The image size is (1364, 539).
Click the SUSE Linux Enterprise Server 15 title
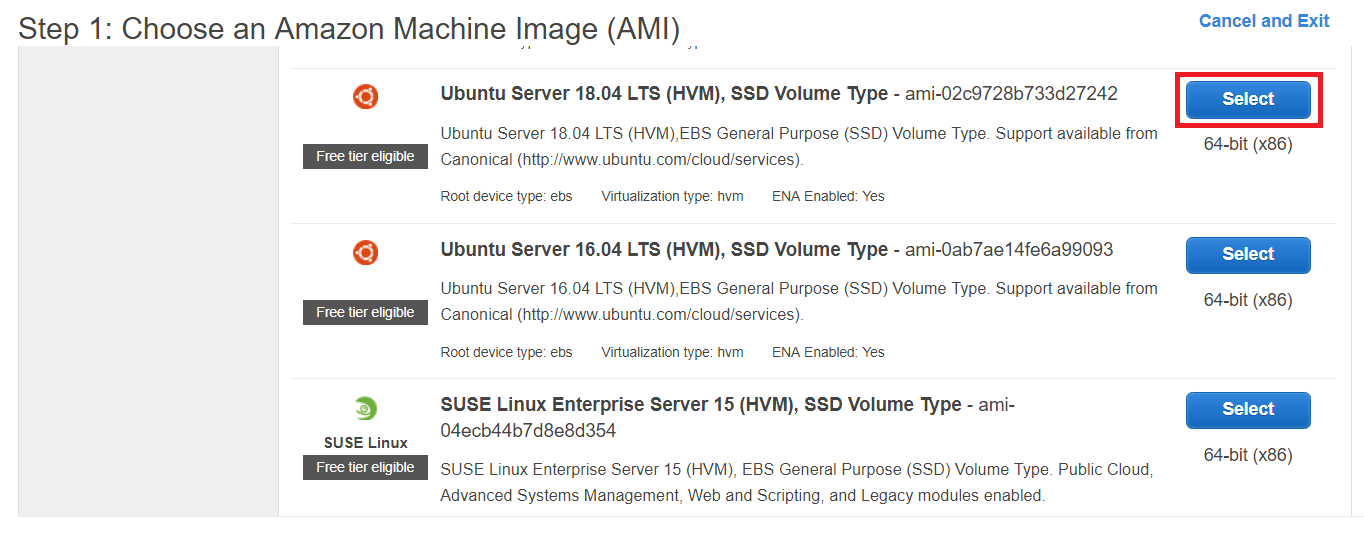point(701,405)
